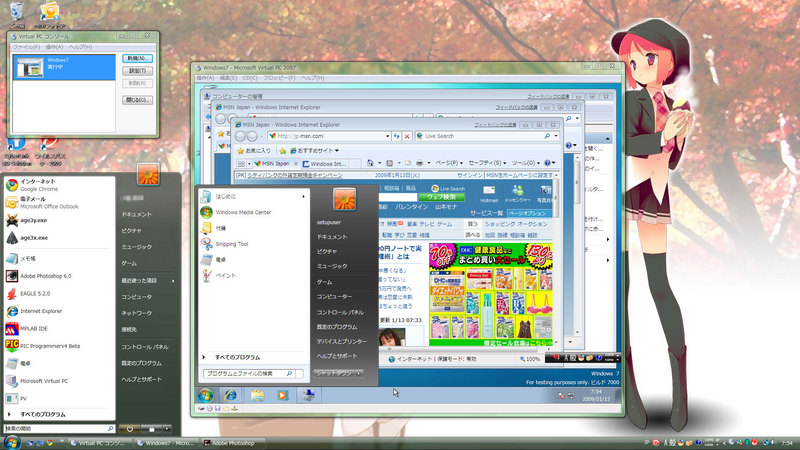
Task: Launch Microsoft Office Outlook from Start menu
Action: pos(59,203)
